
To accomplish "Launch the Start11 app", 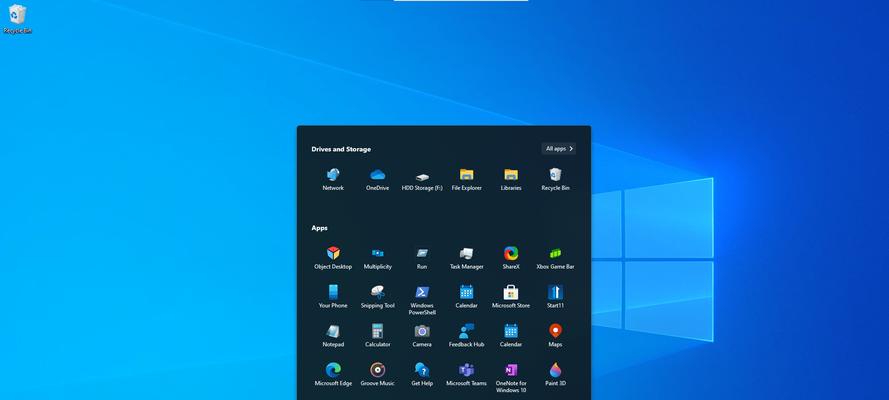I will tap(556, 297).
